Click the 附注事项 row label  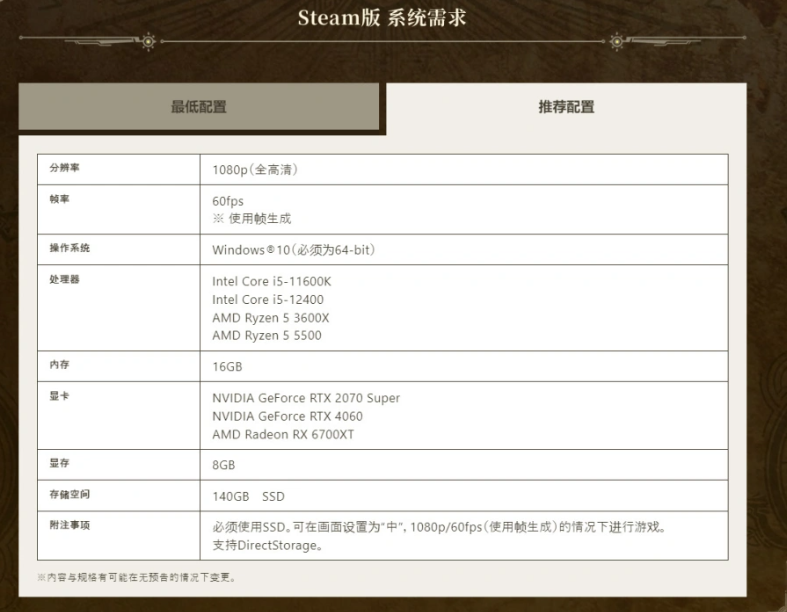[69, 525]
